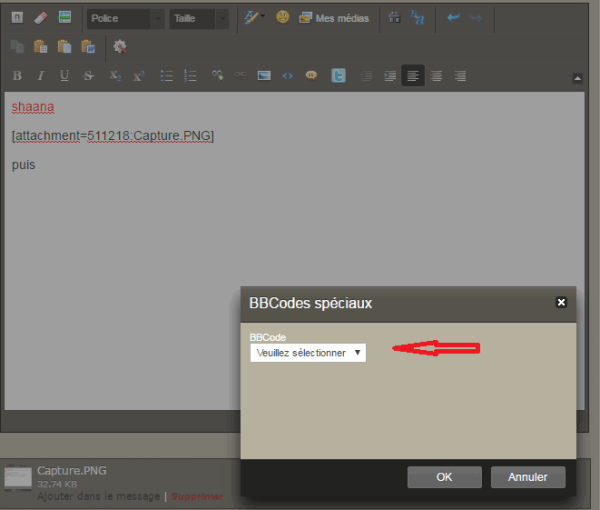The height and width of the screenshot is (510, 600).
Task: Click the code brackets icon
Action: pyautogui.click(x=287, y=76)
